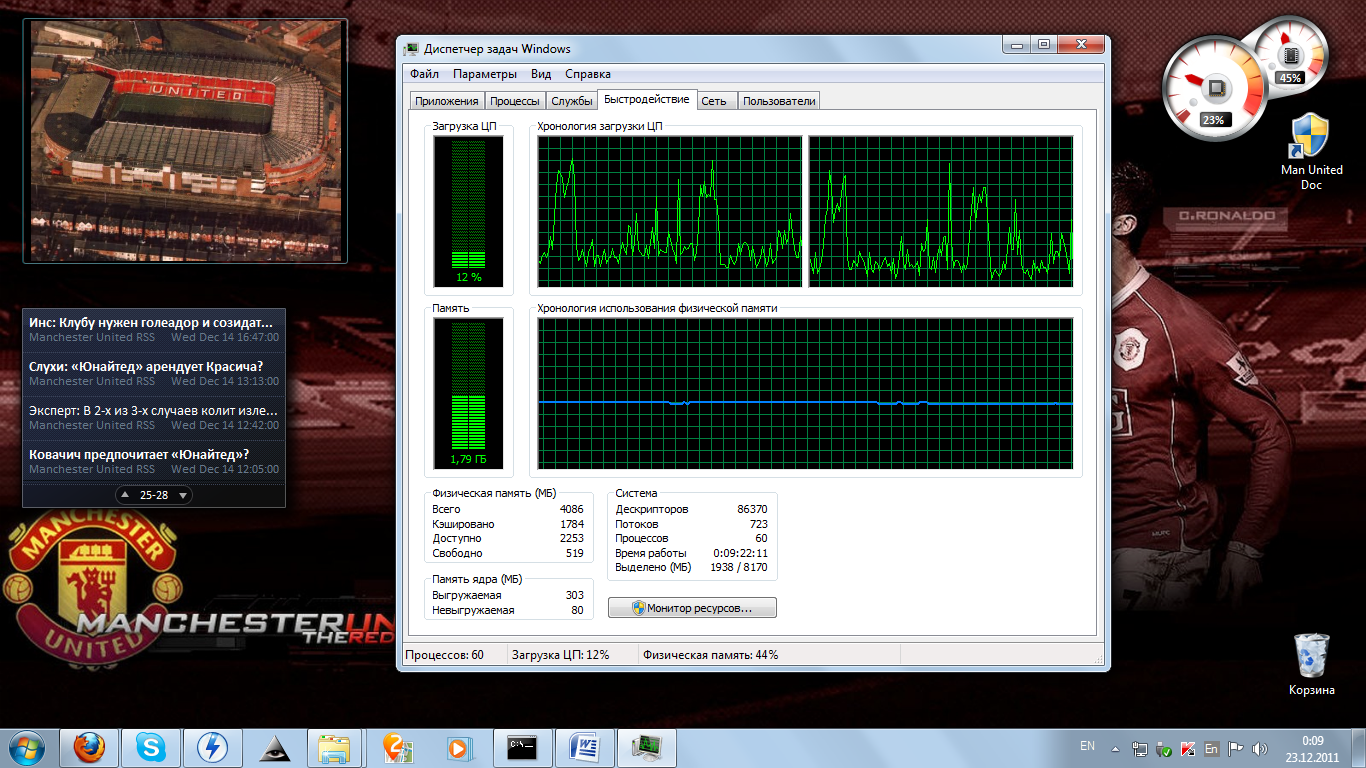The height and width of the screenshot is (768, 1366).
Task: Click the Task Manager title bar icon
Action: click(x=411, y=48)
